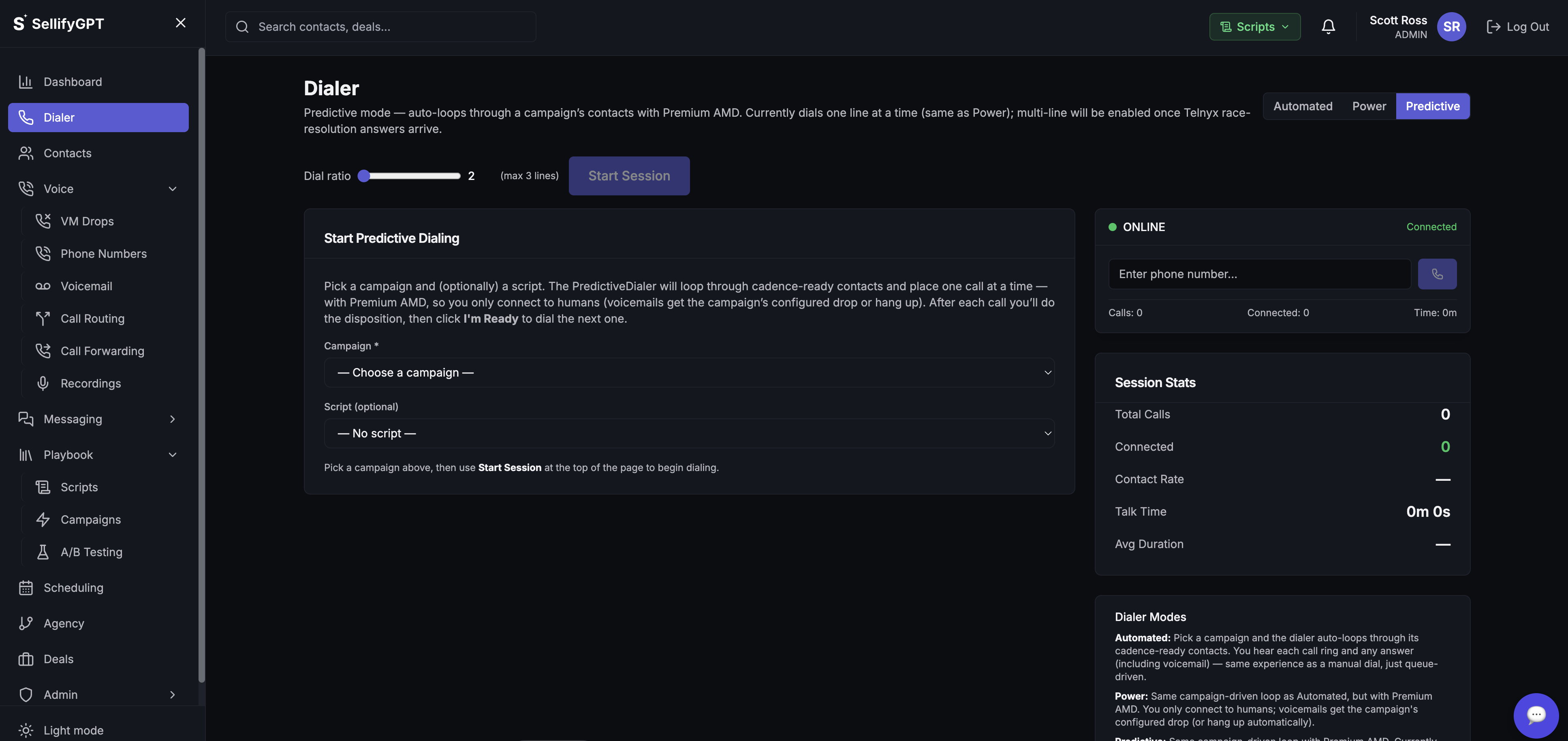Image resolution: width=1568 pixels, height=741 pixels.
Task: Open the Dashboard sidebar item
Action: click(98, 81)
